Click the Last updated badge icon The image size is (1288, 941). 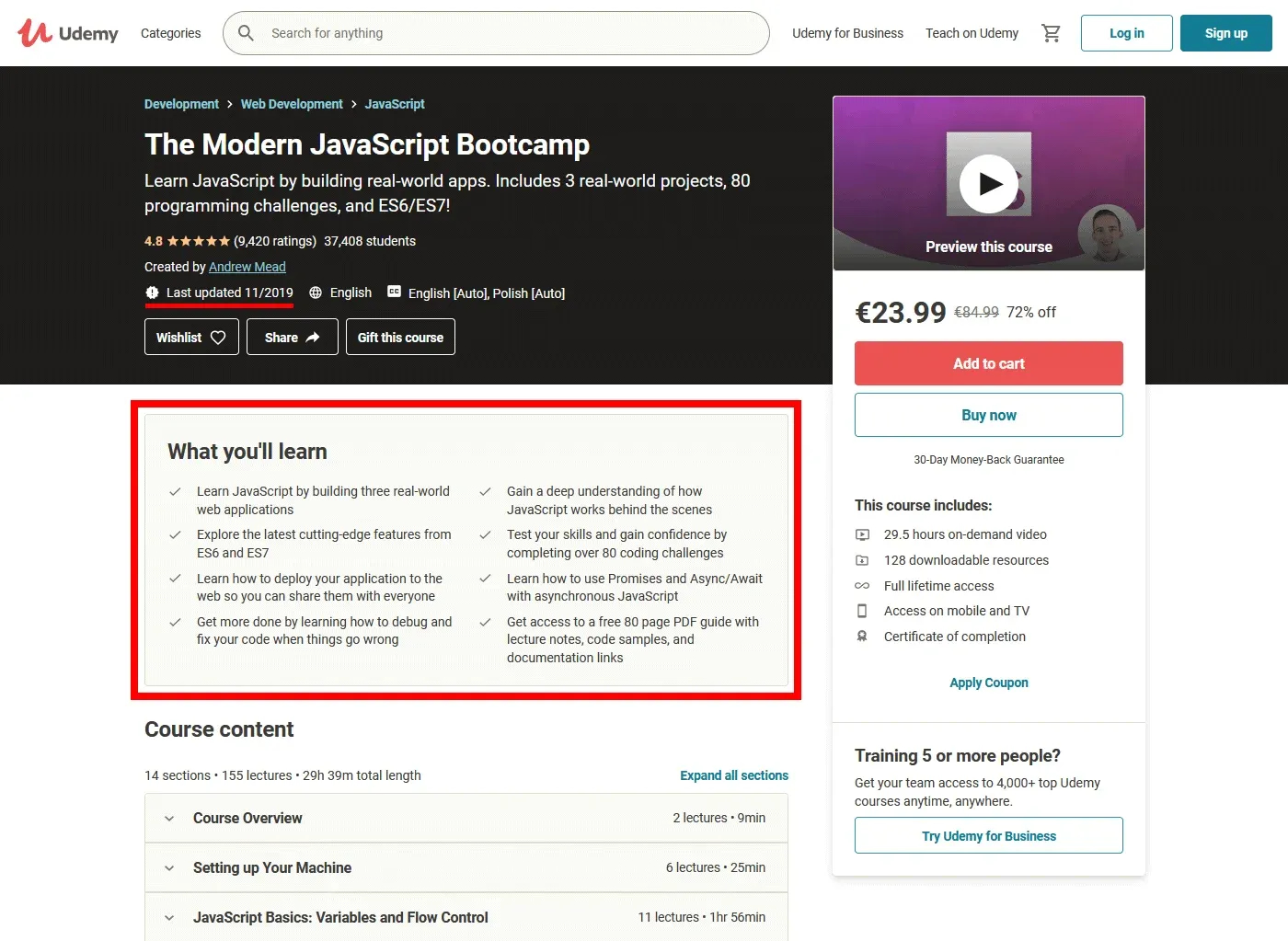[152, 293]
